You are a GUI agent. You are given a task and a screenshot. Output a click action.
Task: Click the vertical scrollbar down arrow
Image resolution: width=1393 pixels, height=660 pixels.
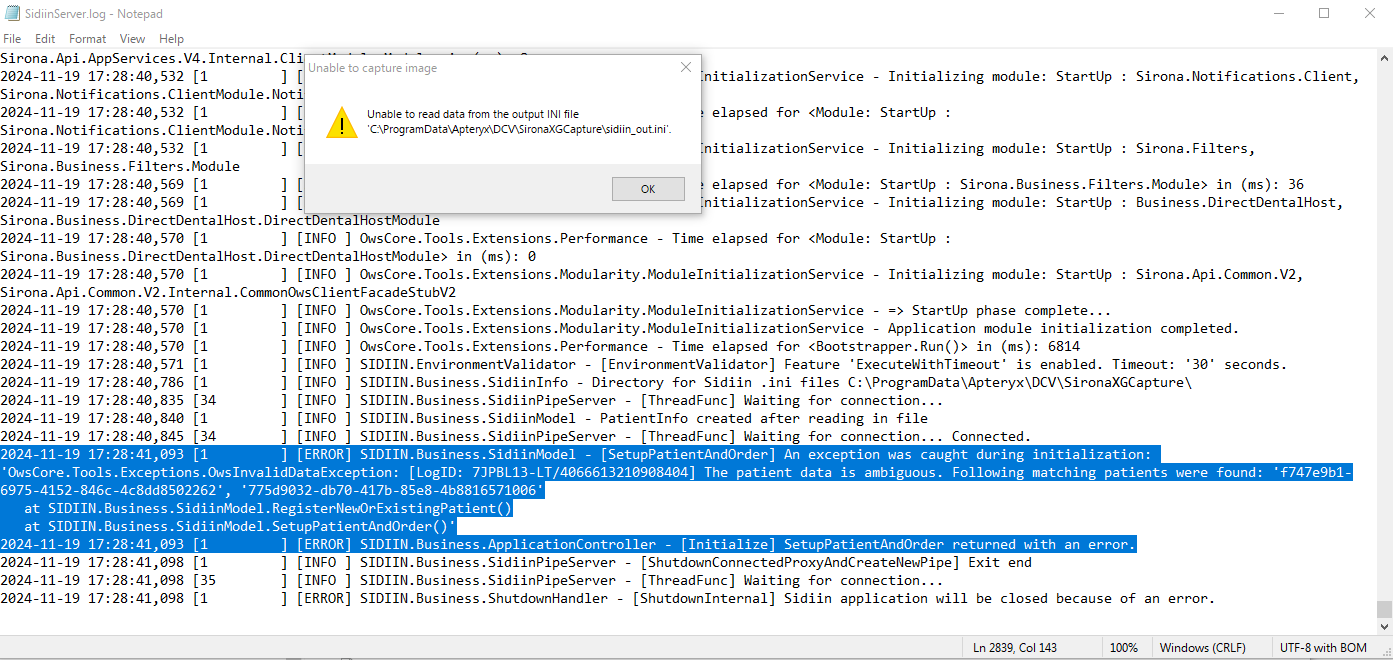[x=1384, y=626]
